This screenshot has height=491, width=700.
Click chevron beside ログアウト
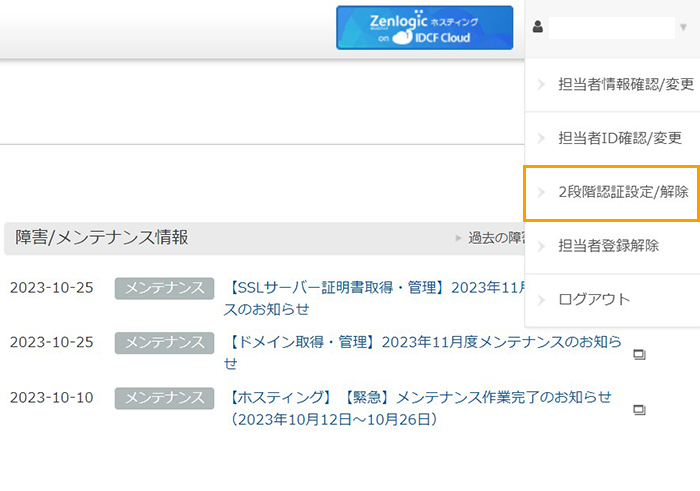(x=540, y=300)
